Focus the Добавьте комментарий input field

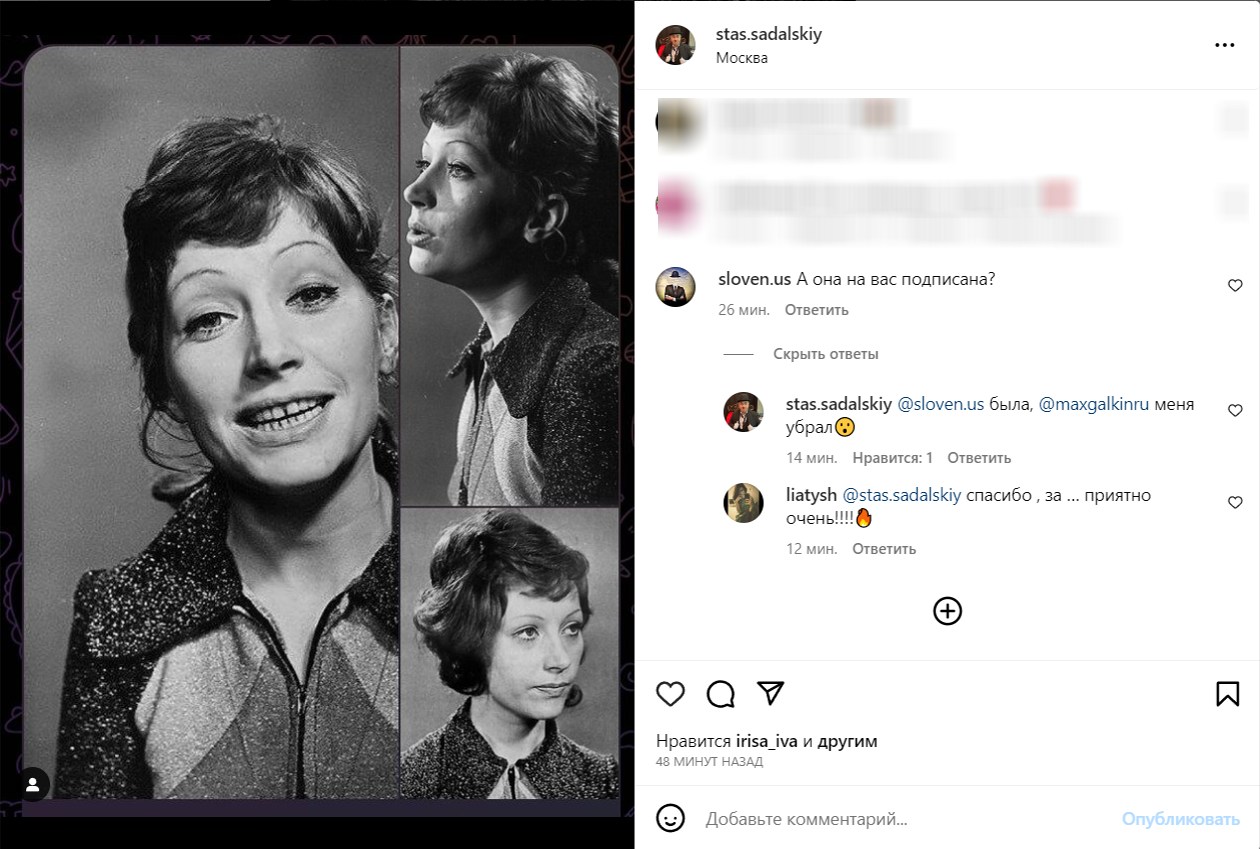900,819
